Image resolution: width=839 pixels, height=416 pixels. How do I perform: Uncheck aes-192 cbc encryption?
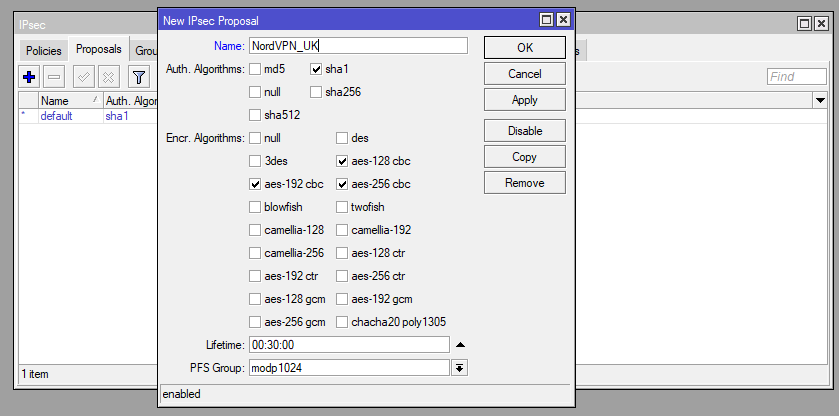pos(255,184)
